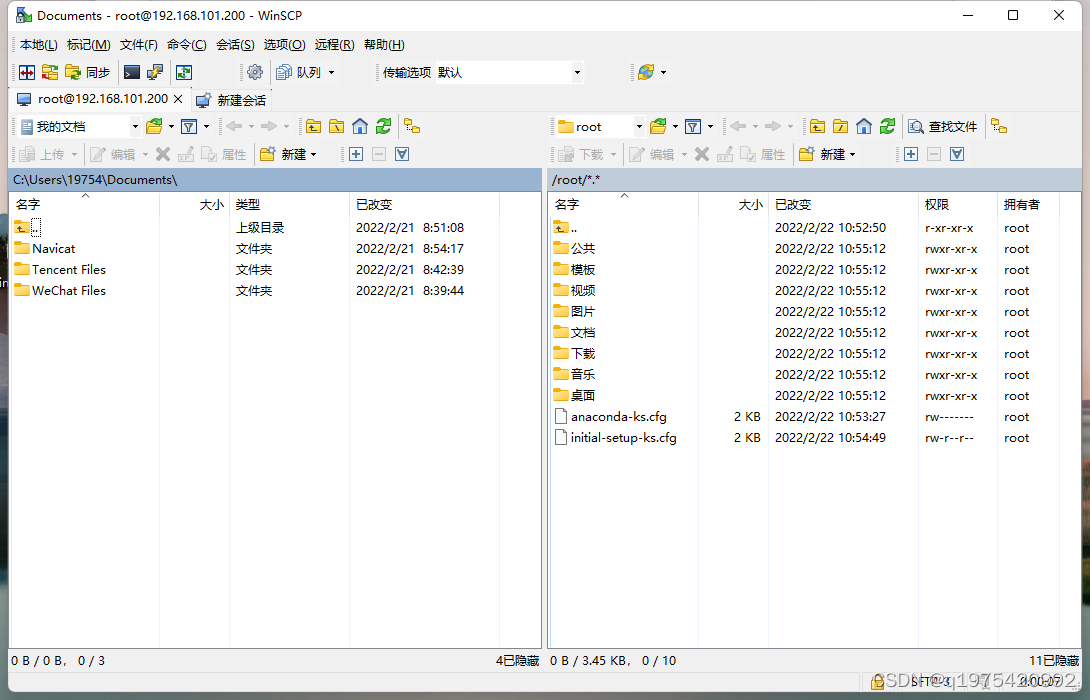
Task: Click remote select all icon
Action: [957, 154]
